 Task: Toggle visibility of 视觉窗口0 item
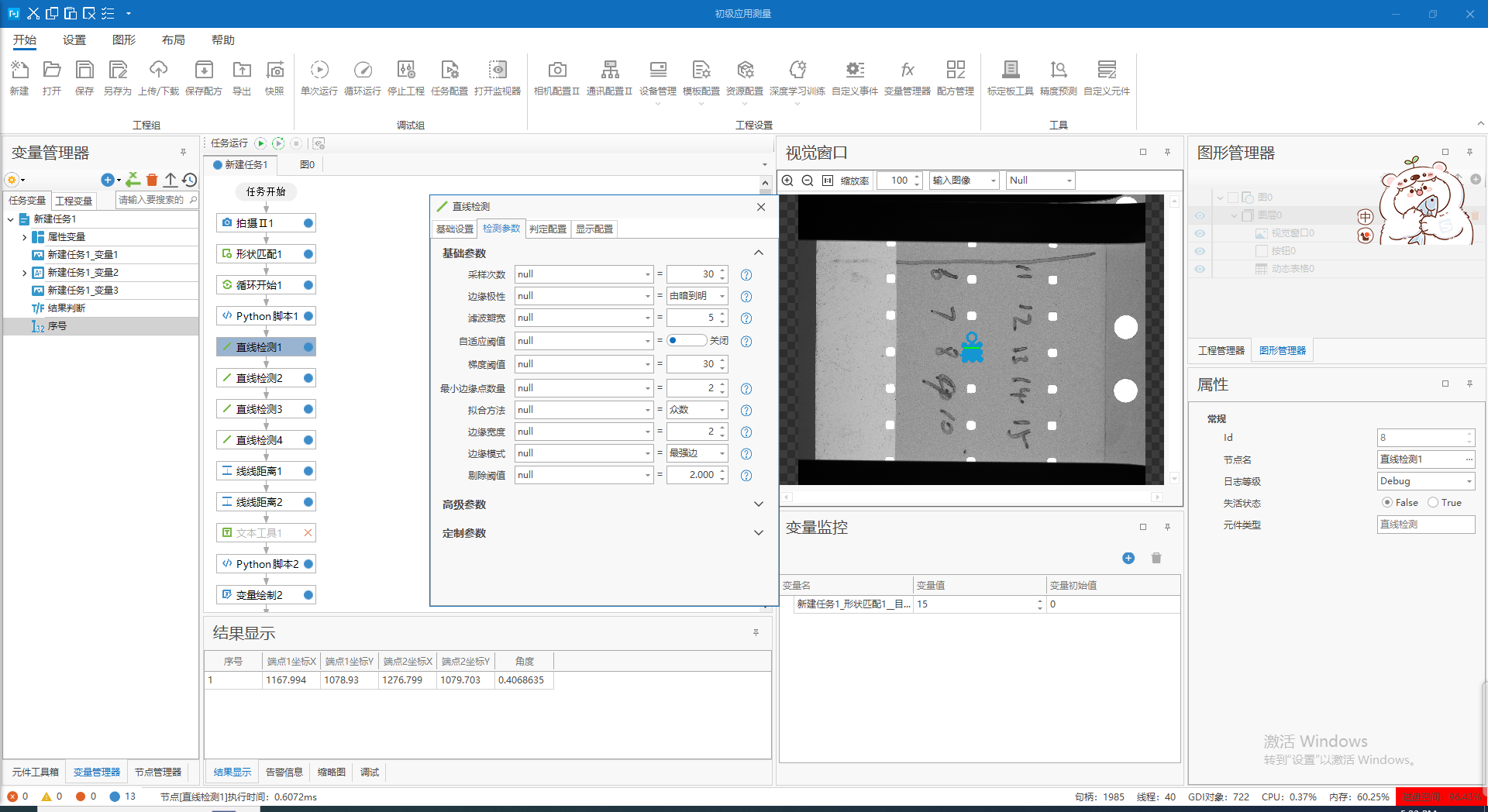click(1200, 233)
